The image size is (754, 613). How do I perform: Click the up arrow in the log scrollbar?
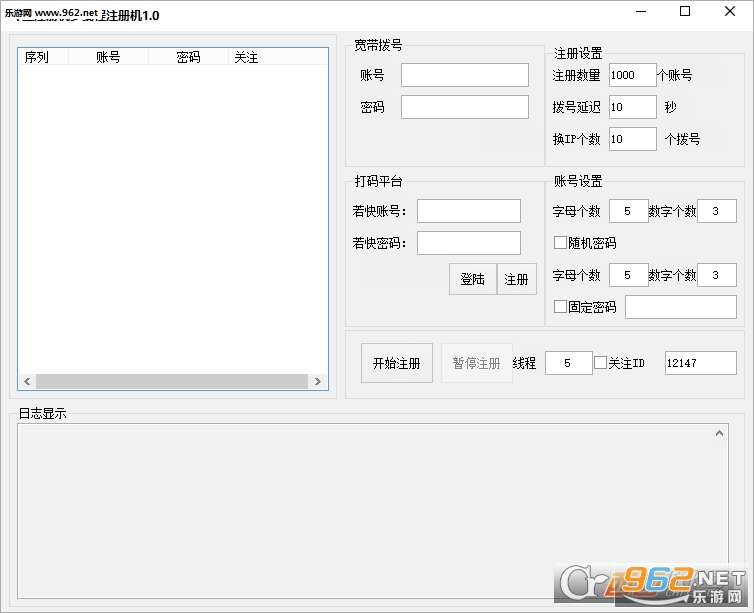click(x=719, y=433)
